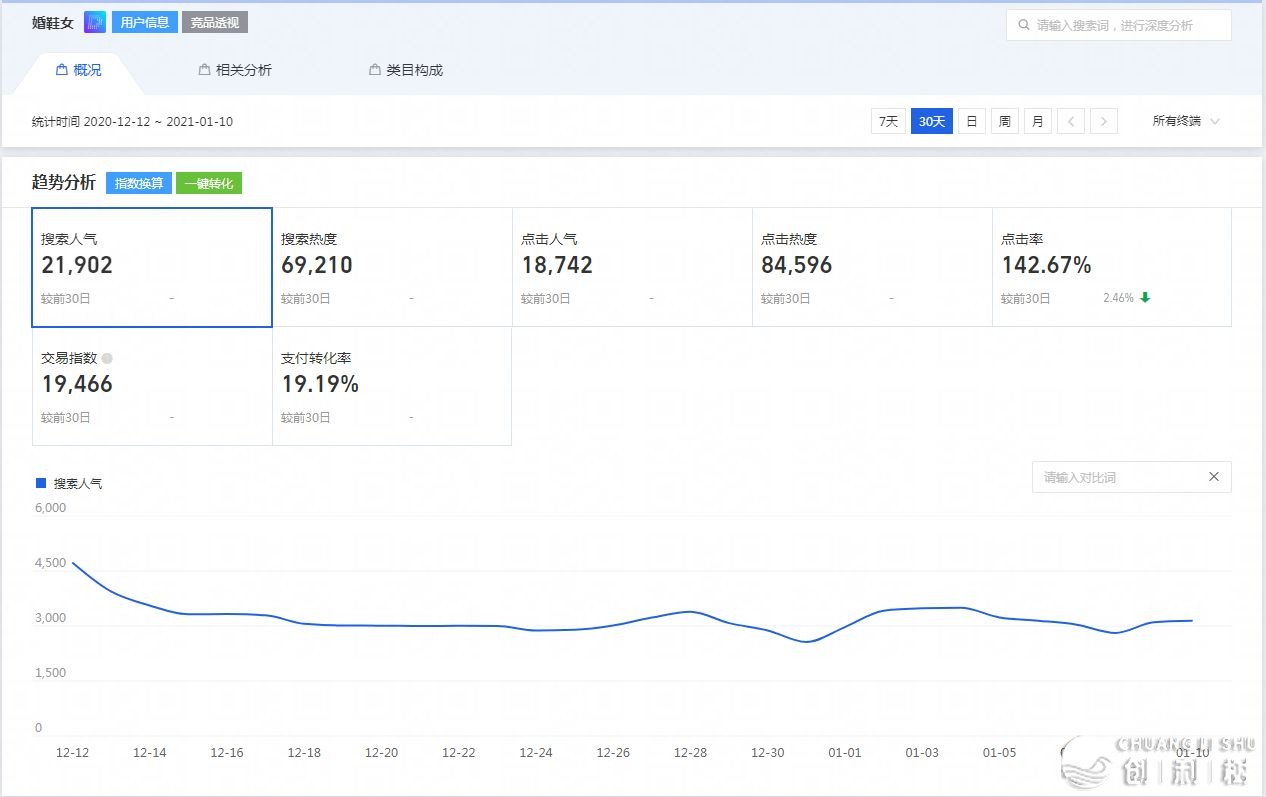The height and width of the screenshot is (797, 1266).
Task: Select the 搜索热度 metric card
Action: click(x=392, y=267)
